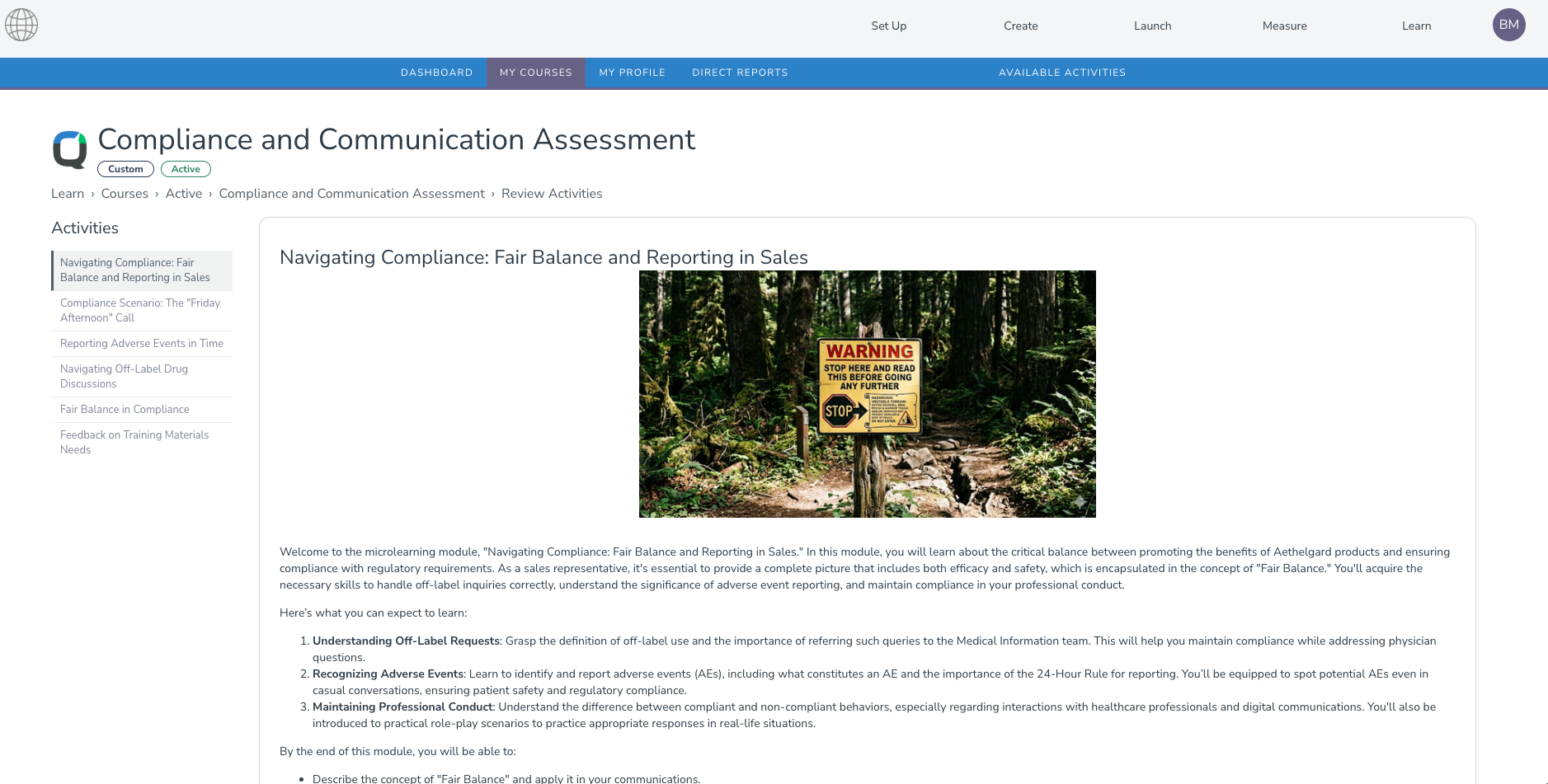
Task: Click the Learn breadcrumb link
Action: (68, 194)
